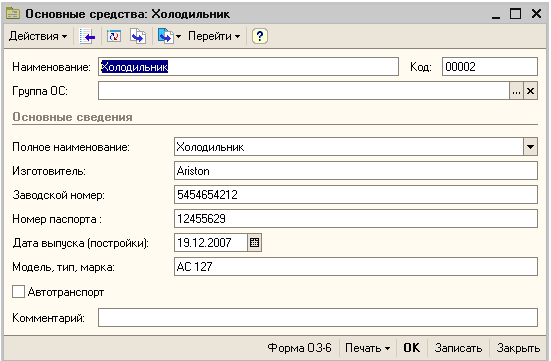
Task: Toggle the Автотранспорт checkbox
Action: point(18,292)
